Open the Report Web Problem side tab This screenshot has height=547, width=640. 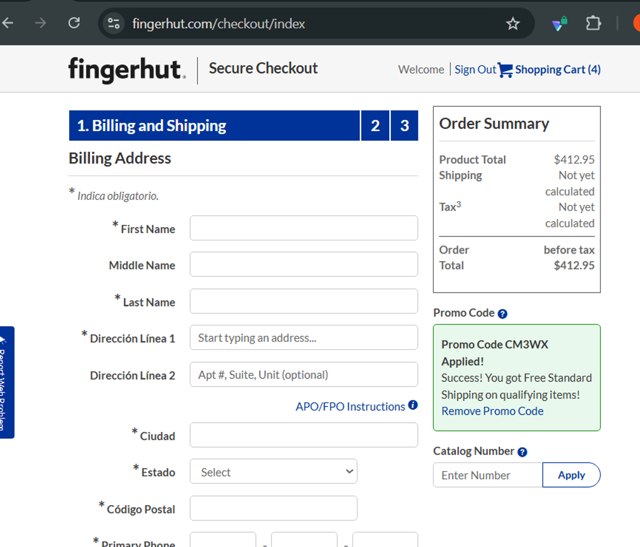[6, 382]
